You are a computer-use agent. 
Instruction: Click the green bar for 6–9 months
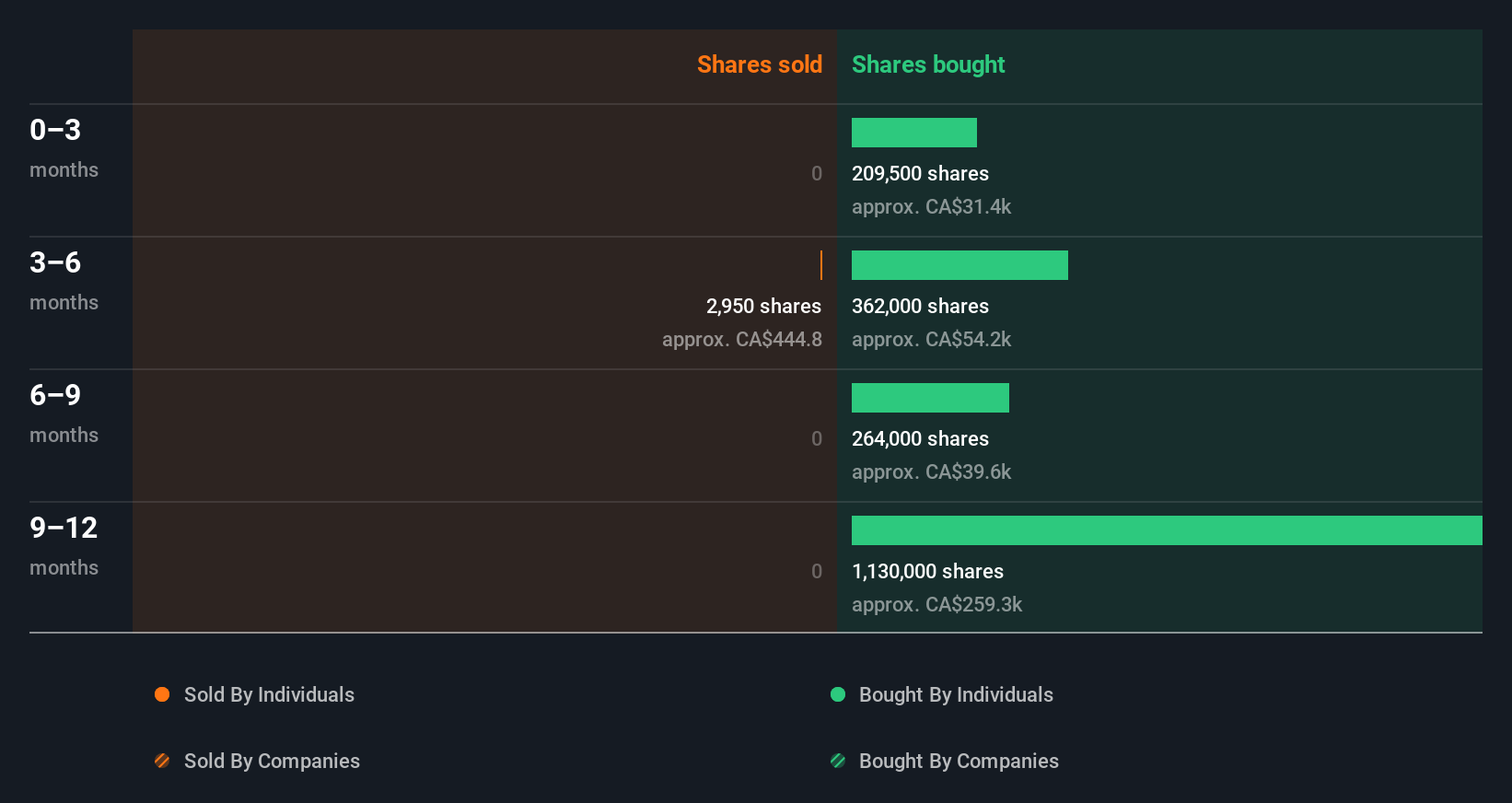point(930,398)
